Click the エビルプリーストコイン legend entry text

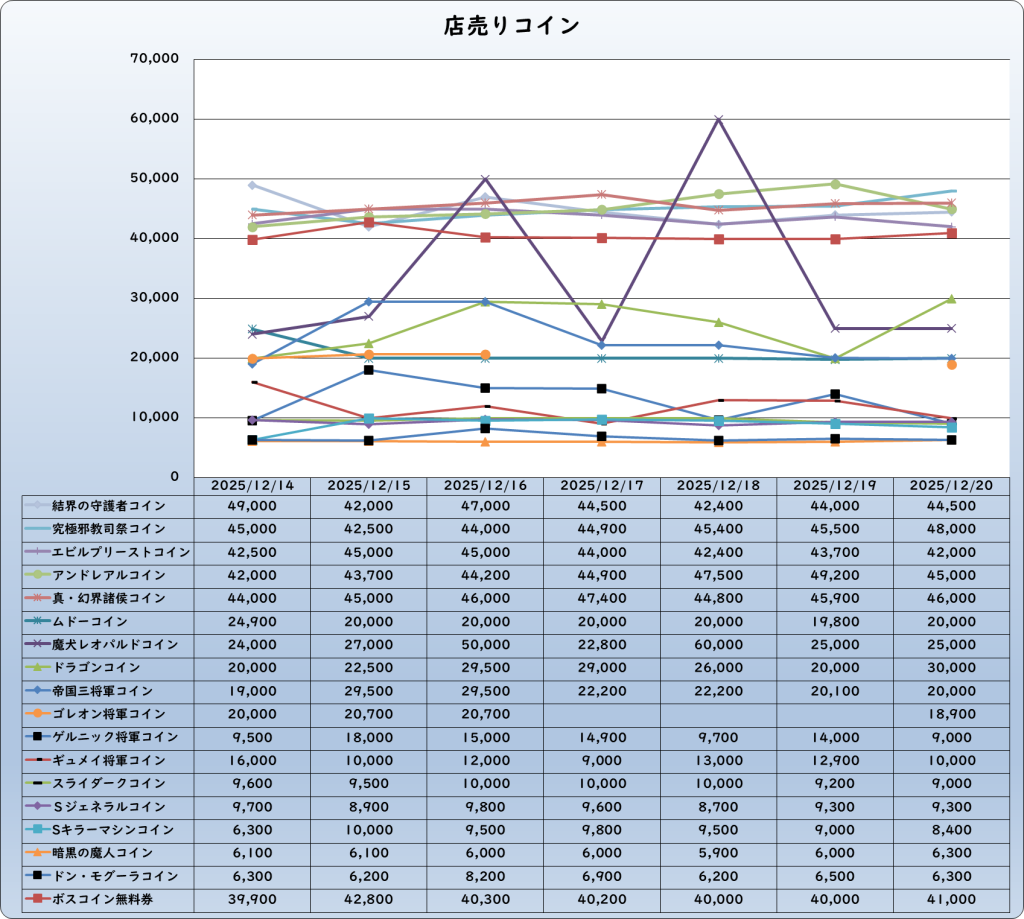click(x=121, y=552)
